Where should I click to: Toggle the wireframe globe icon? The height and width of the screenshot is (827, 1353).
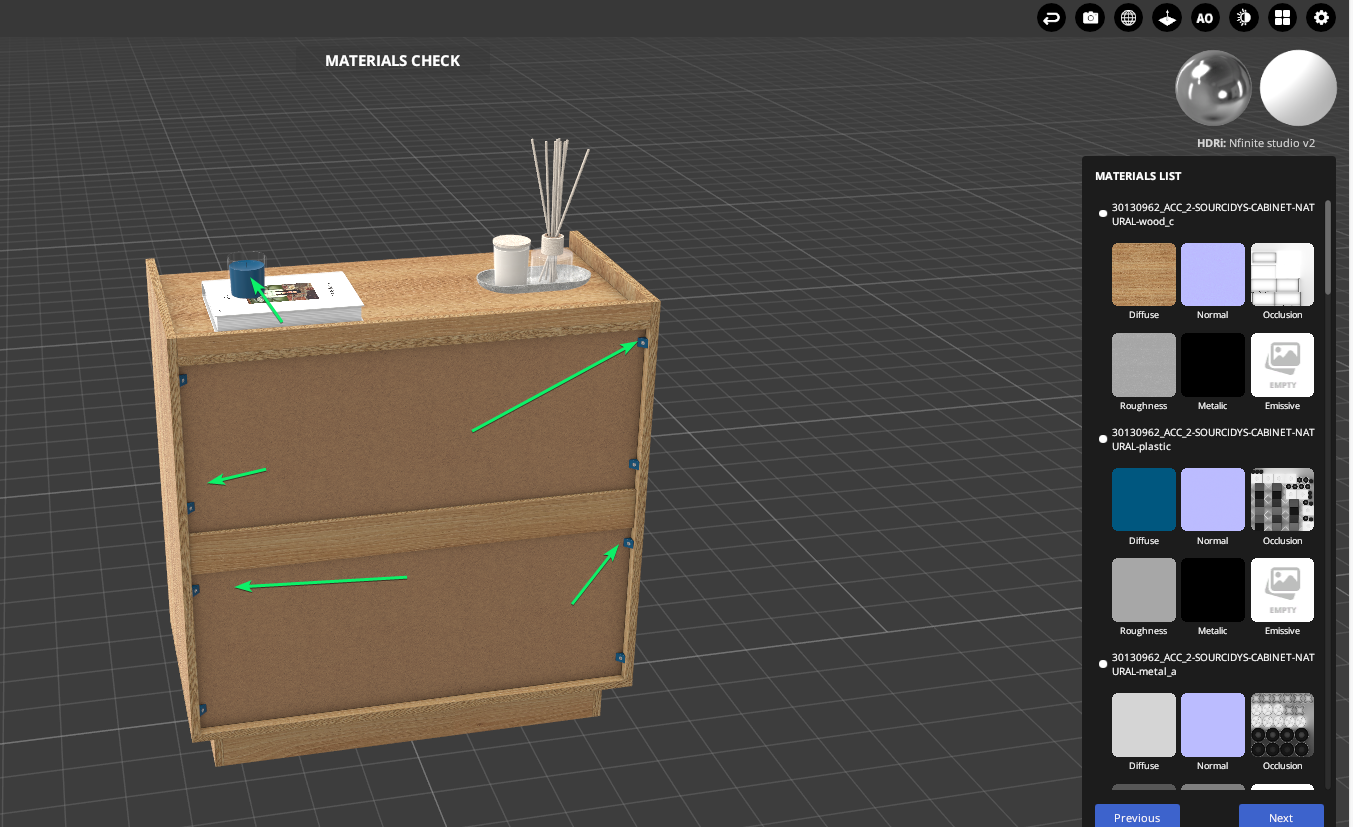pos(1128,18)
